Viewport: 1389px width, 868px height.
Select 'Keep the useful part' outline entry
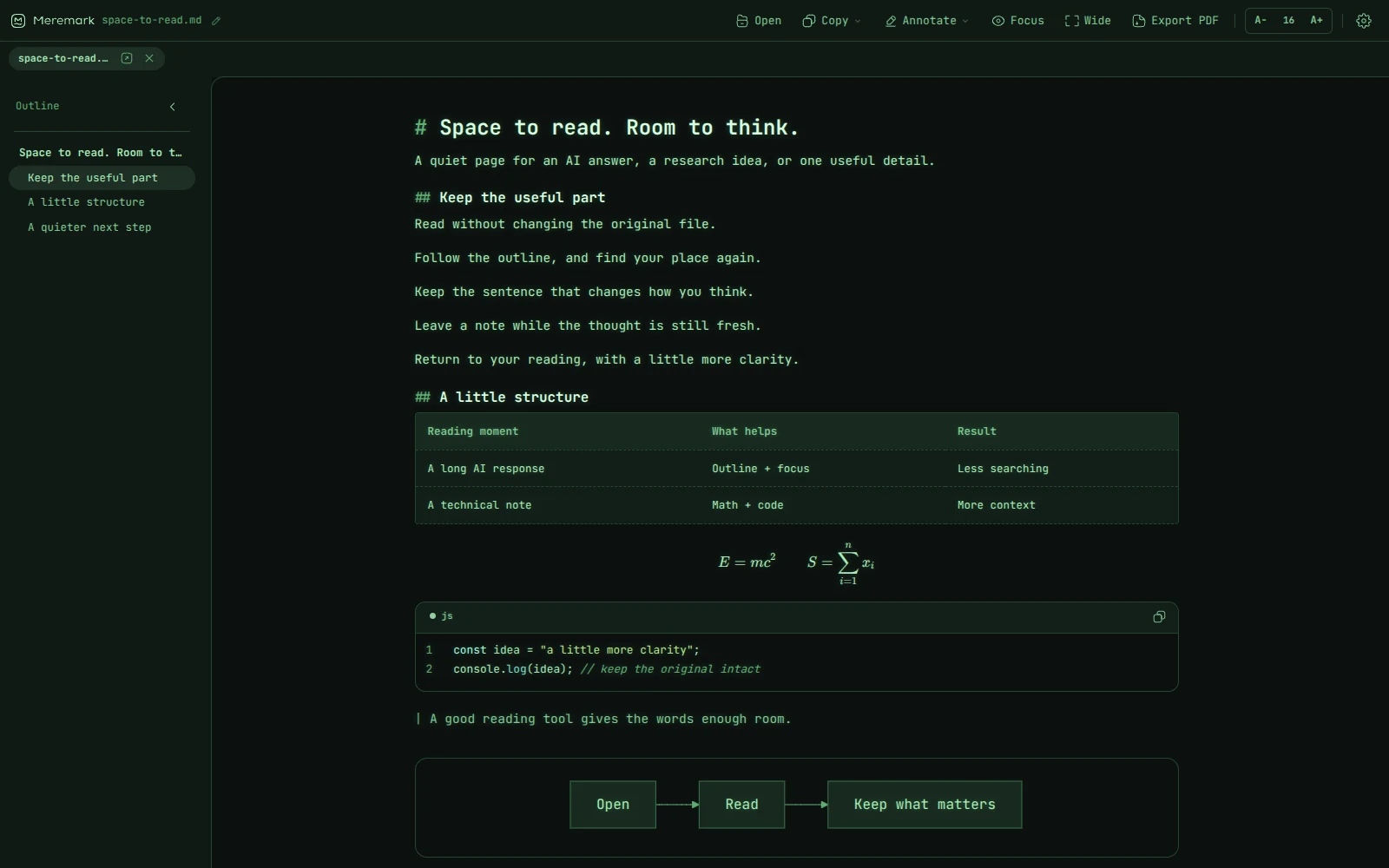[x=102, y=178]
